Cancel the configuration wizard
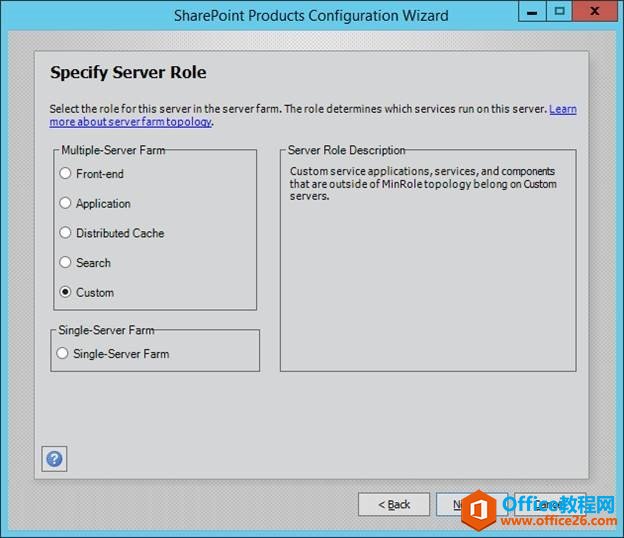Screen dimensions: 624x538 [x=549, y=504]
